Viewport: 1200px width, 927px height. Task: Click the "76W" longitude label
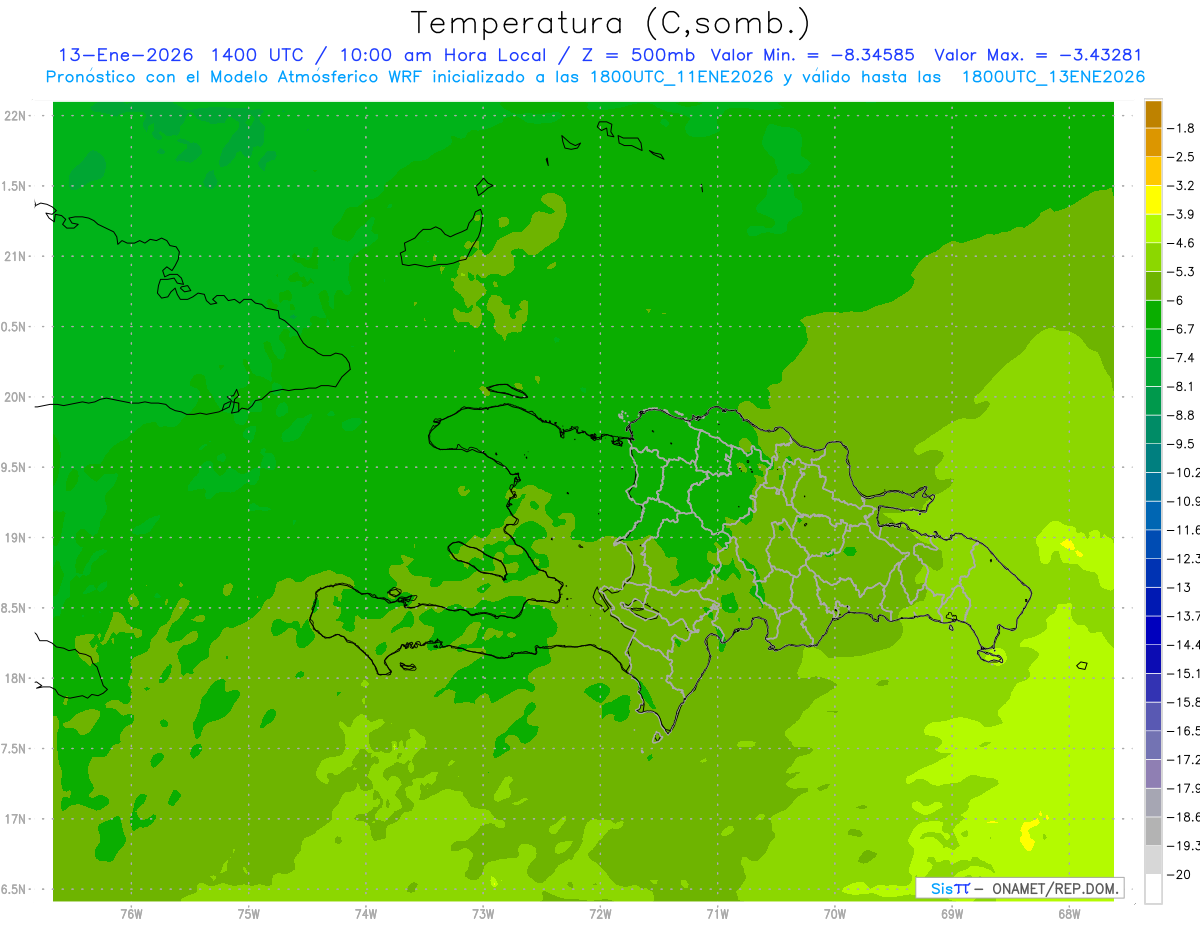(131, 914)
